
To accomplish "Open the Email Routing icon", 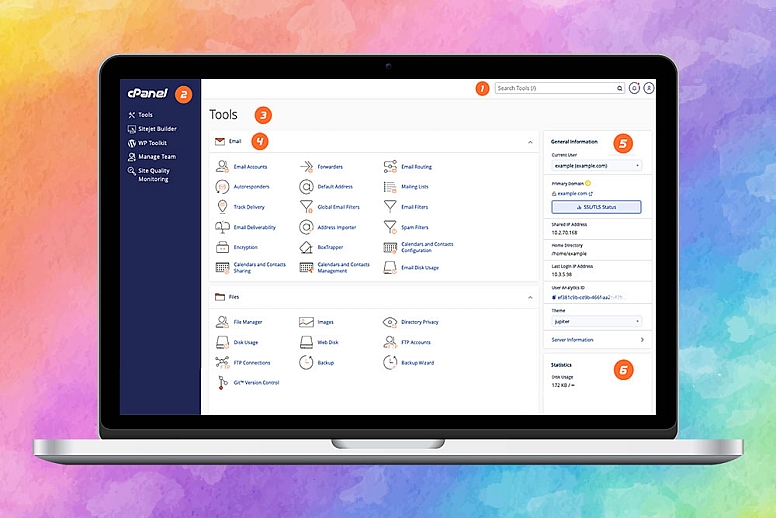I will click(390, 166).
